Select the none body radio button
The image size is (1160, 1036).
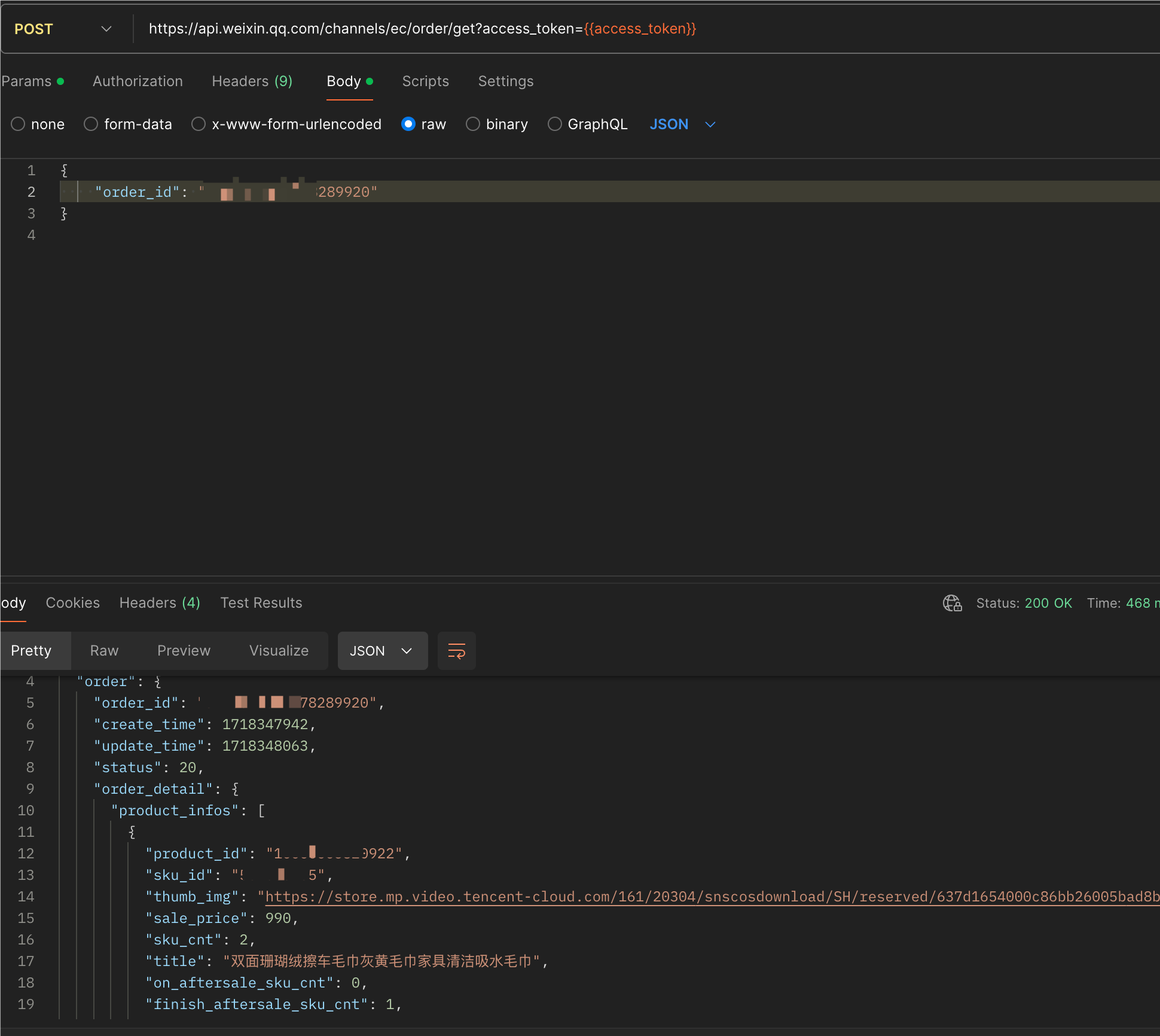click(19, 124)
